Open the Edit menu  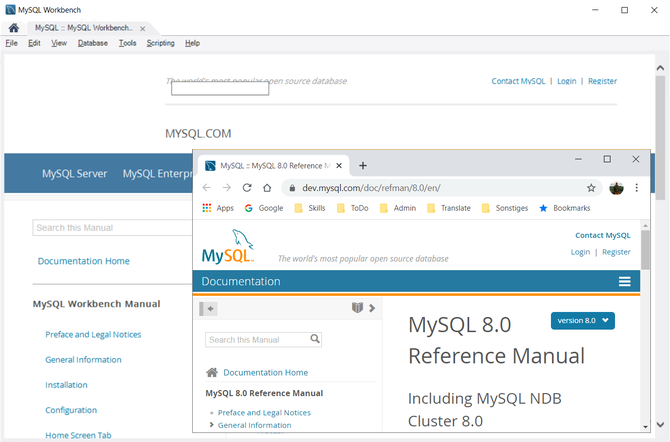click(34, 43)
